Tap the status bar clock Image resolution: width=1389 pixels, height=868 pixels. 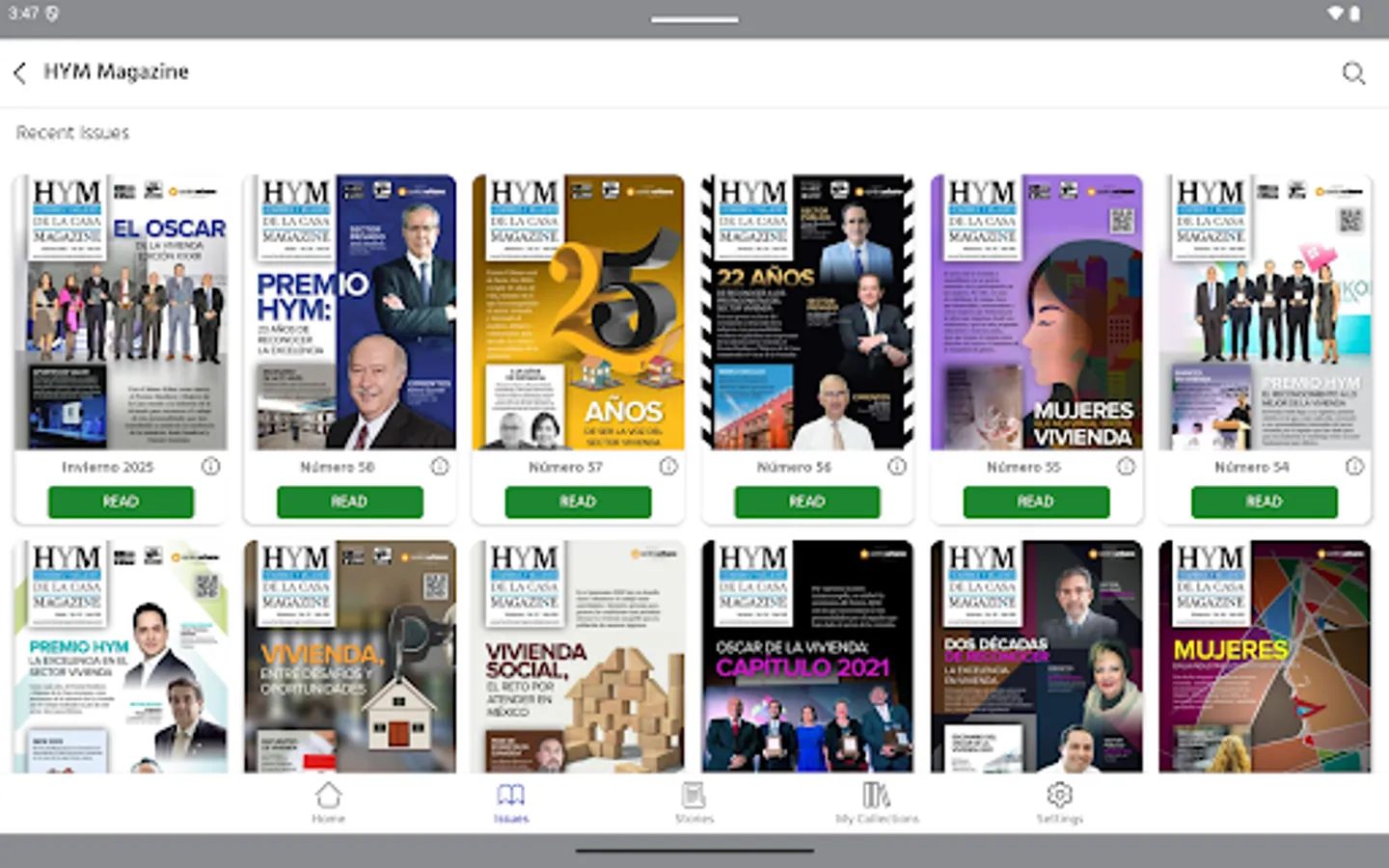(x=23, y=14)
